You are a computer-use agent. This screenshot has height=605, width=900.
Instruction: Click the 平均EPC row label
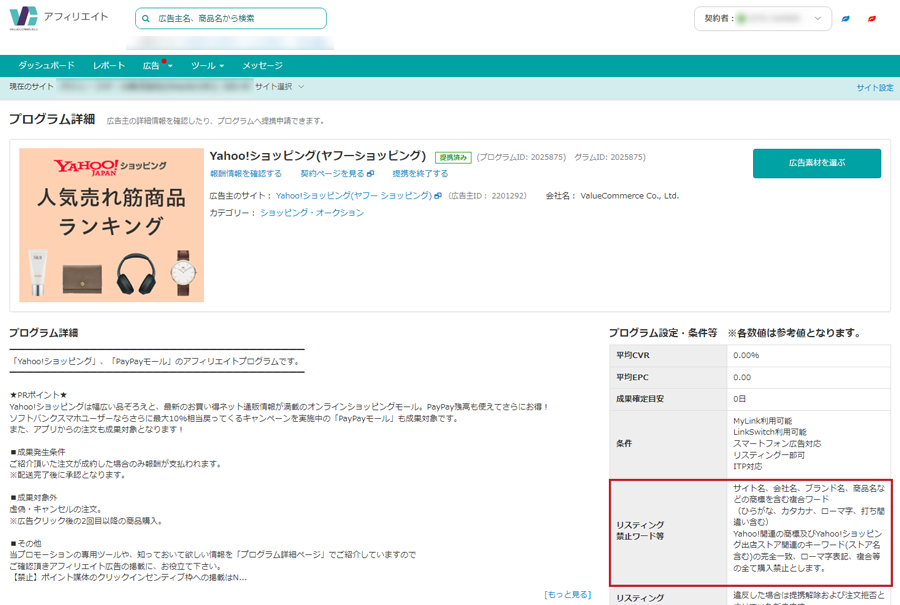tap(633, 377)
